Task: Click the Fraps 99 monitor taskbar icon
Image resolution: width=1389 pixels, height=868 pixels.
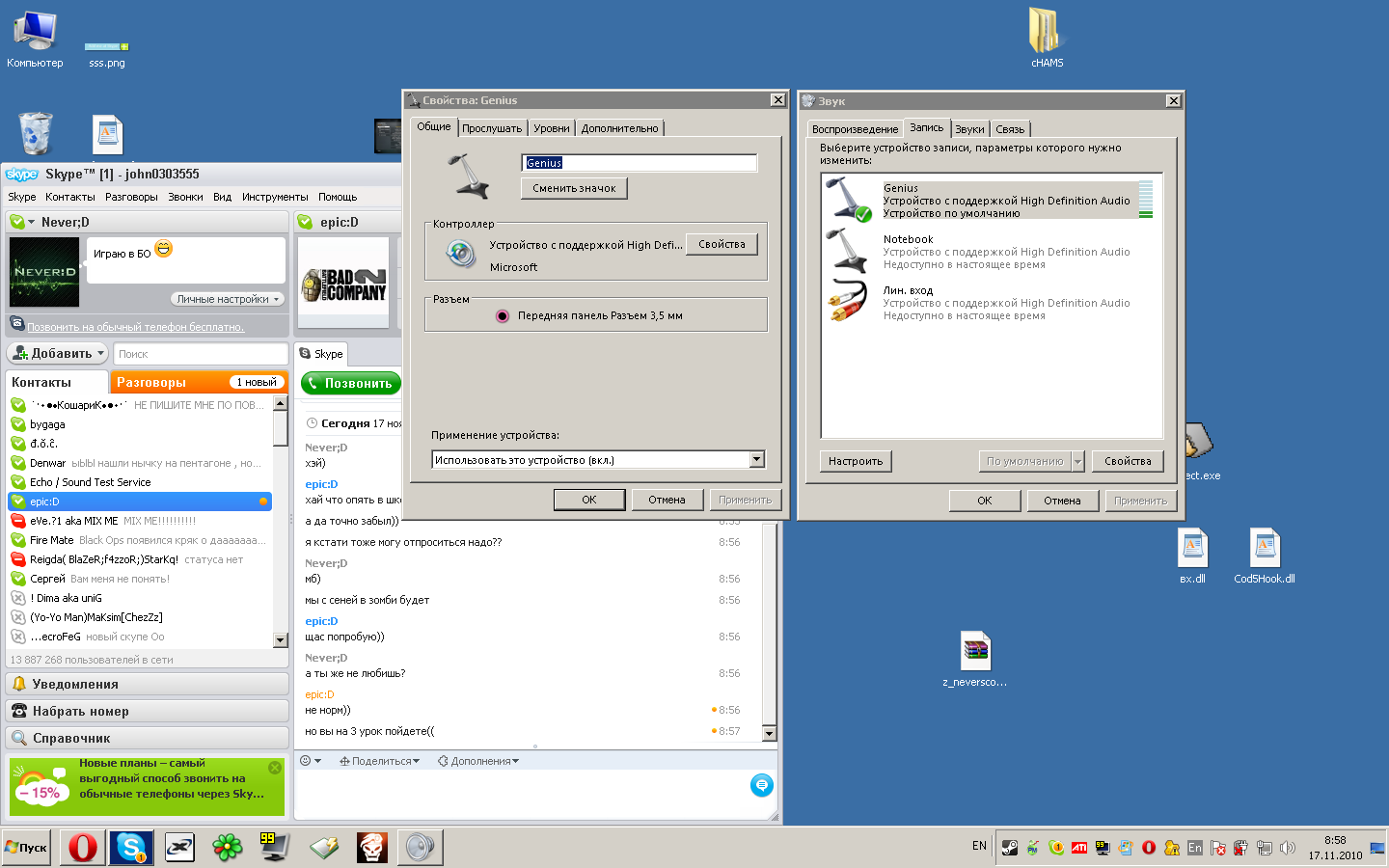Action: [x=275, y=848]
